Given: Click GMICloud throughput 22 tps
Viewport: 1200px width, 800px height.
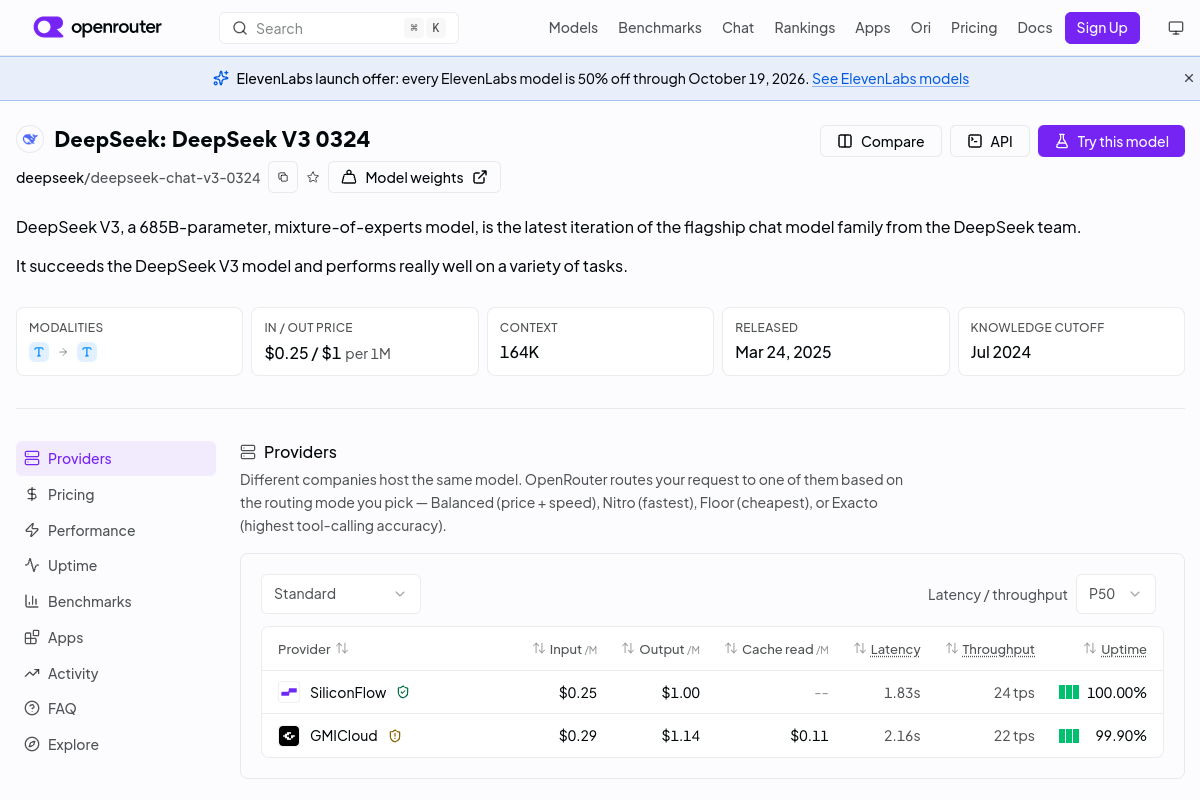Looking at the screenshot, I should pyautogui.click(x=1014, y=736).
